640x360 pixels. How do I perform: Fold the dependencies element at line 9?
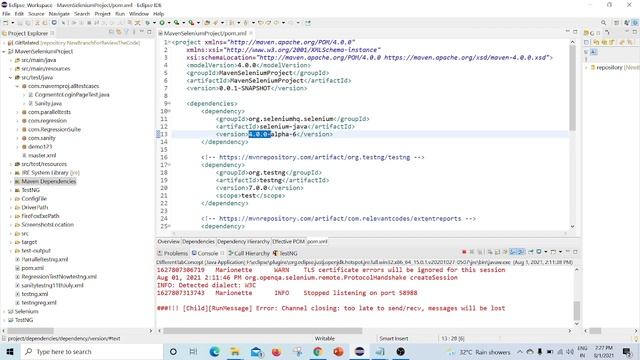(x=169, y=104)
